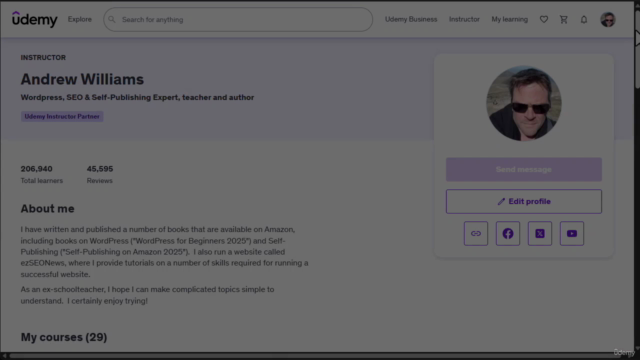Click the 45,595 reviews count
The height and width of the screenshot is (360, 640).
100,169
